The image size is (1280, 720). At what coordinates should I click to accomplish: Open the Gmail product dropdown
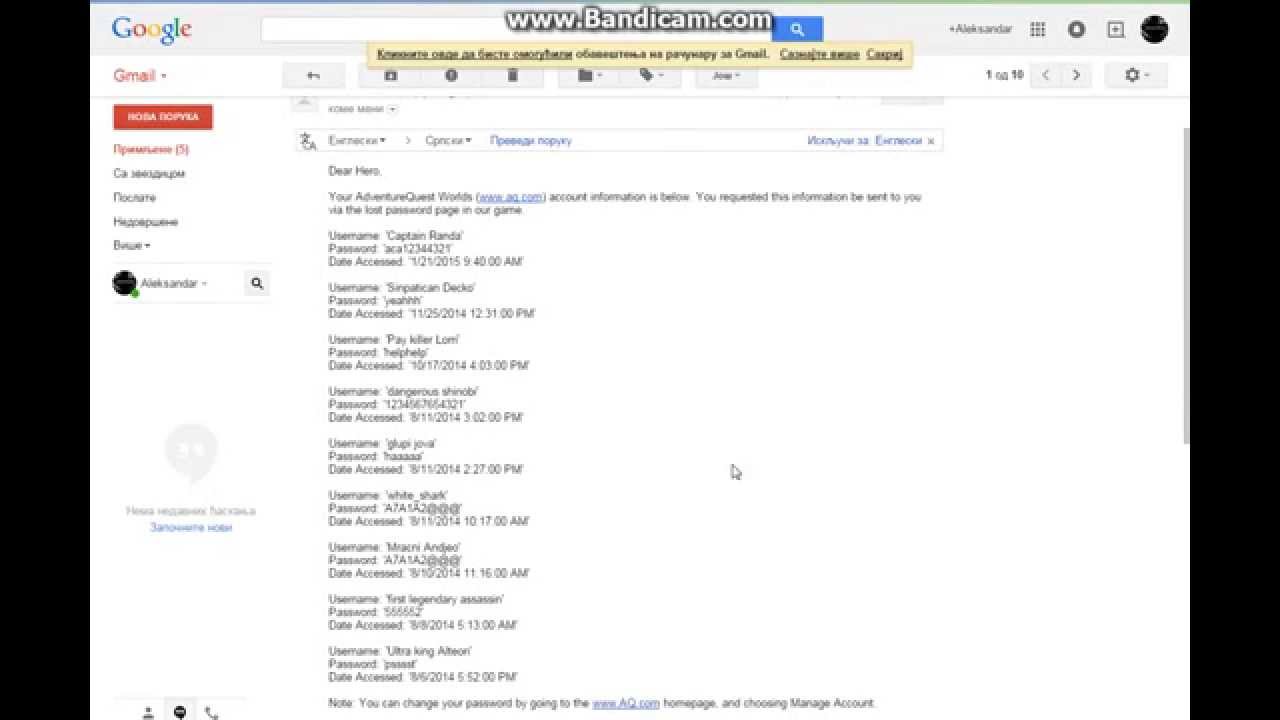click(140, 76)
